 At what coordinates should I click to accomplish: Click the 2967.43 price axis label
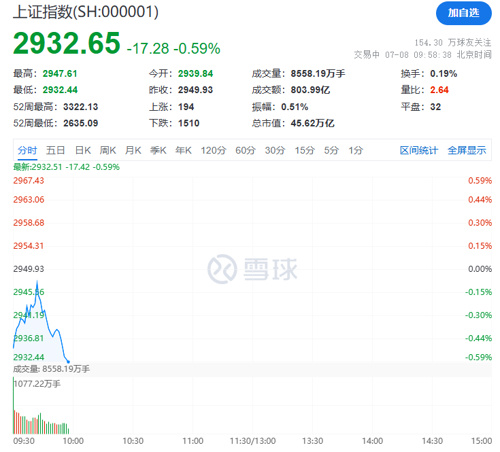tap(29, 181)
